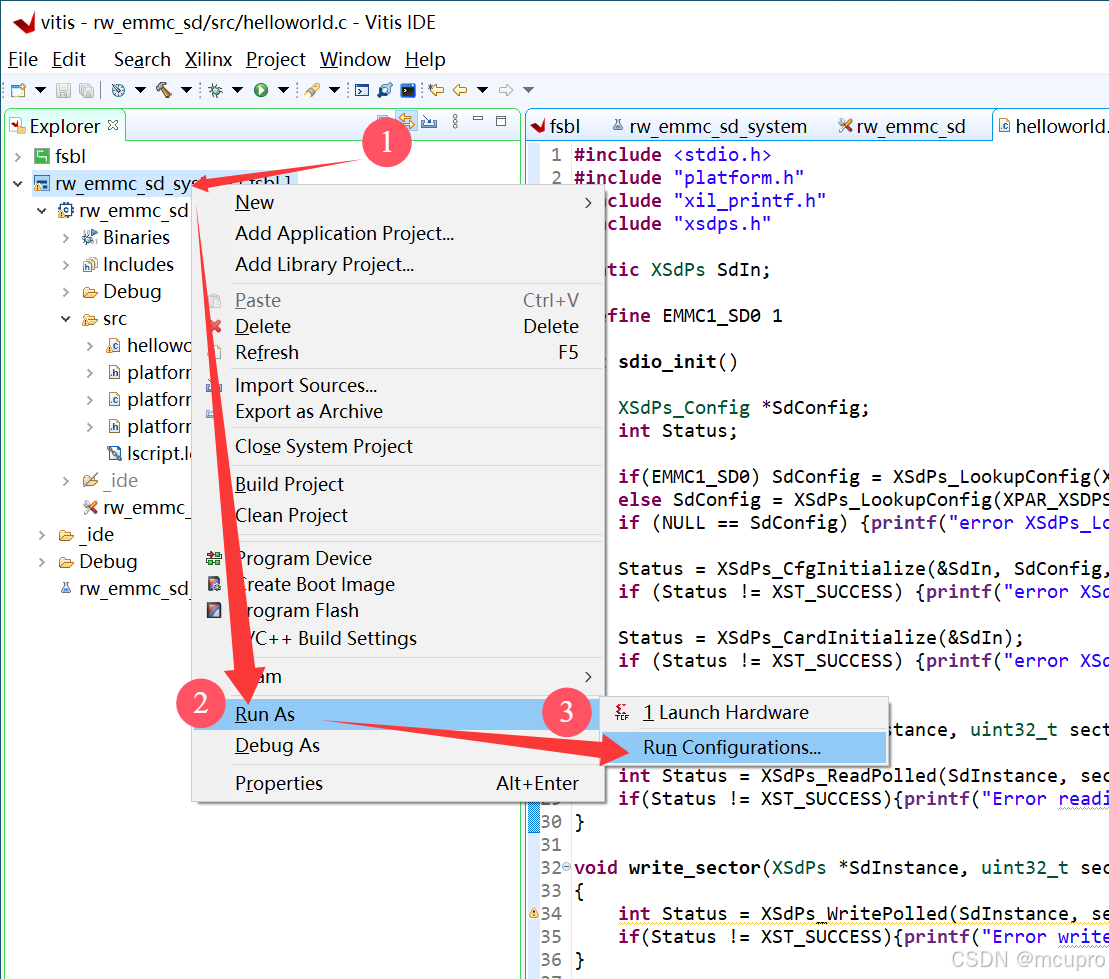Choose Clean Project in context menu
Viewport: 1109px width, 979px height.
coord(397,516)
